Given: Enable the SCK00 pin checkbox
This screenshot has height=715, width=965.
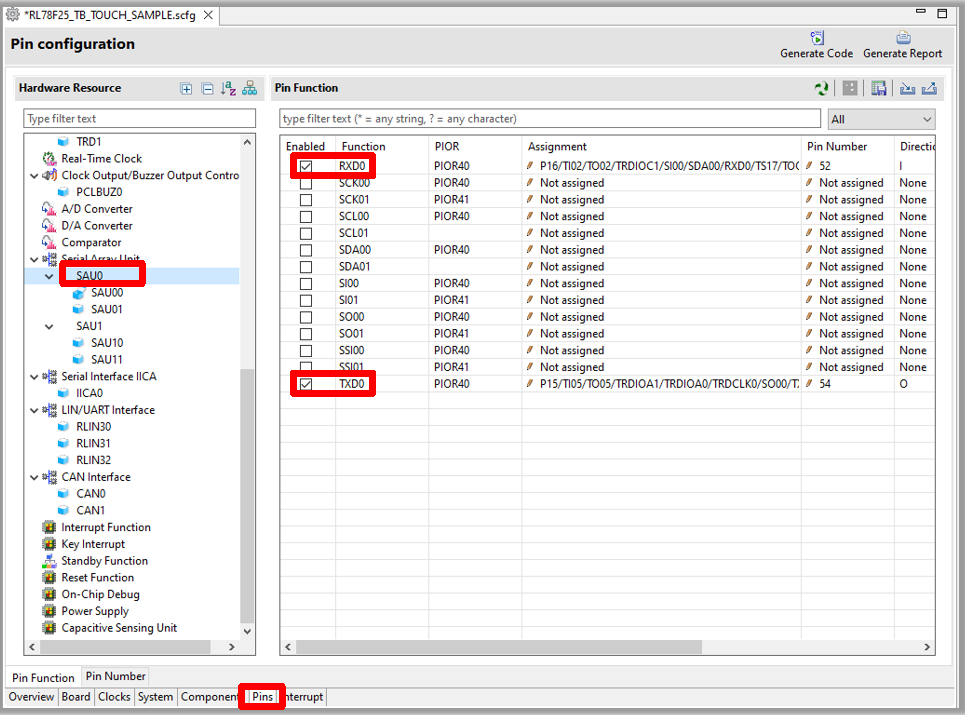Looking at the screenshot, I should (x=306, y=183).
